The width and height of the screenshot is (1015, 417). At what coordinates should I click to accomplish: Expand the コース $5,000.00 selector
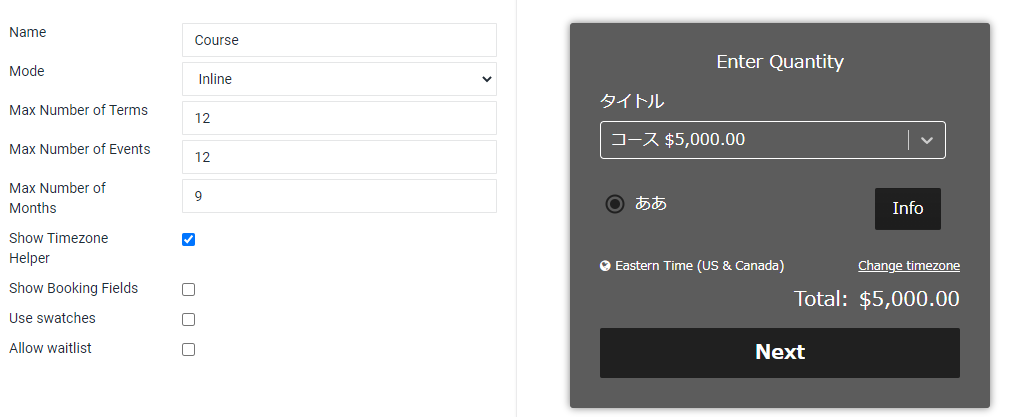[x=755, y=140]
